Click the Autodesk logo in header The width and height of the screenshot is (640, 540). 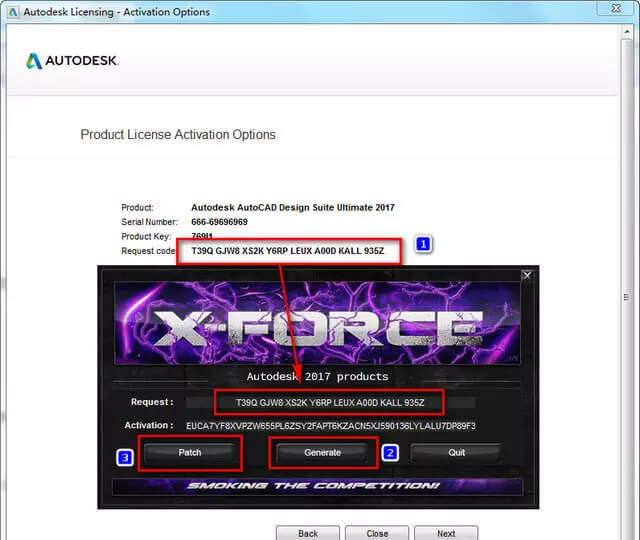(x=72, y=61)
